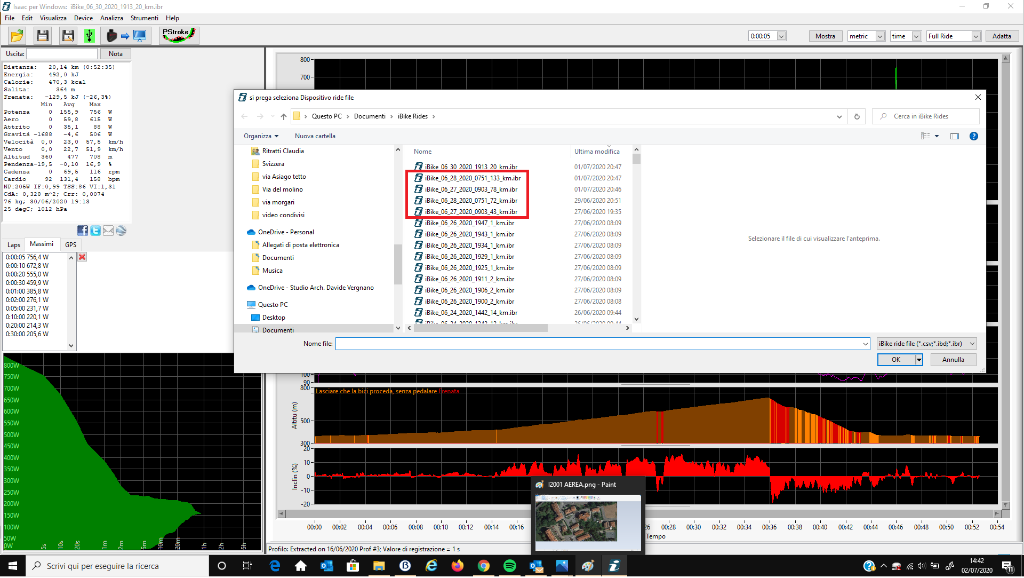Click the Mostra button

pos(825,35)
